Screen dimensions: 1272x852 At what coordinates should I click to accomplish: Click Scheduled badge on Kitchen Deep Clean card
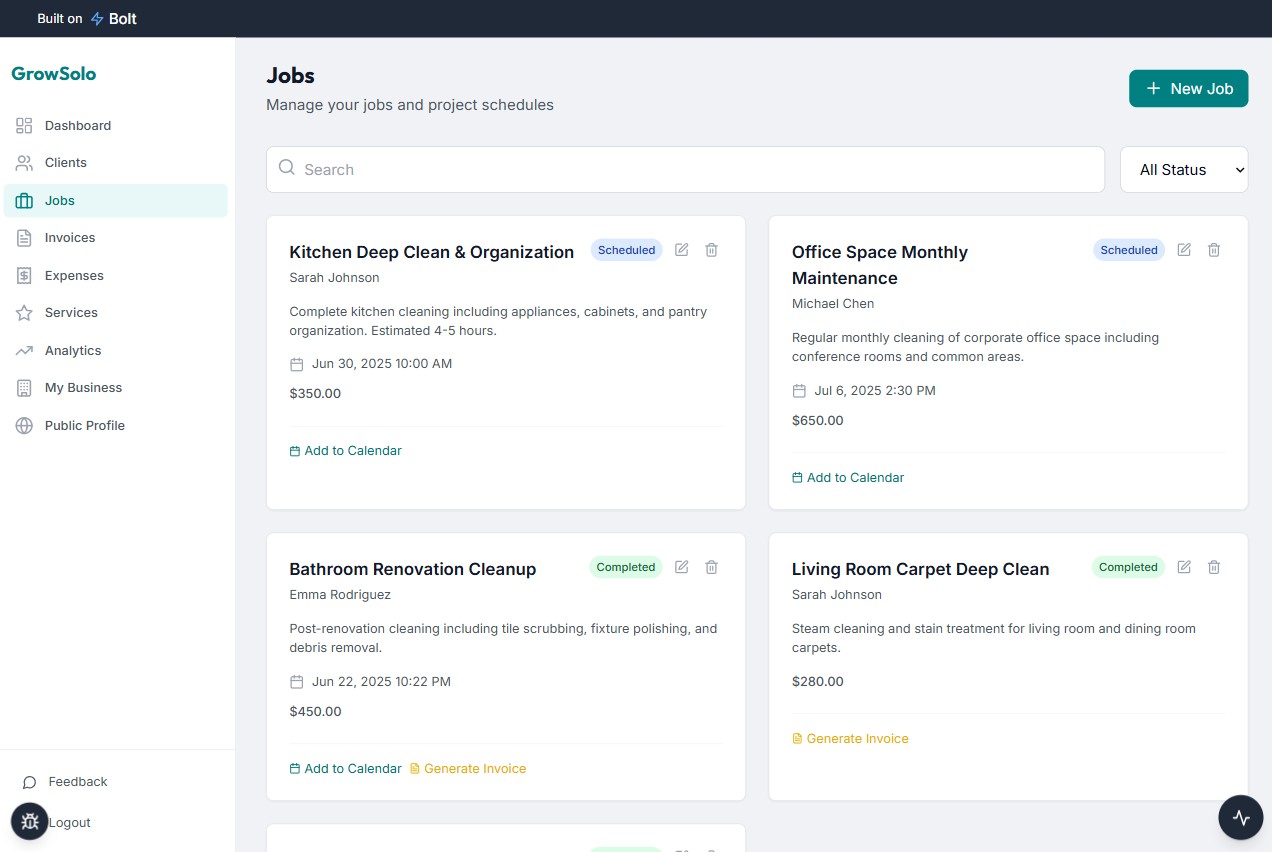click(x=626, y=250)
